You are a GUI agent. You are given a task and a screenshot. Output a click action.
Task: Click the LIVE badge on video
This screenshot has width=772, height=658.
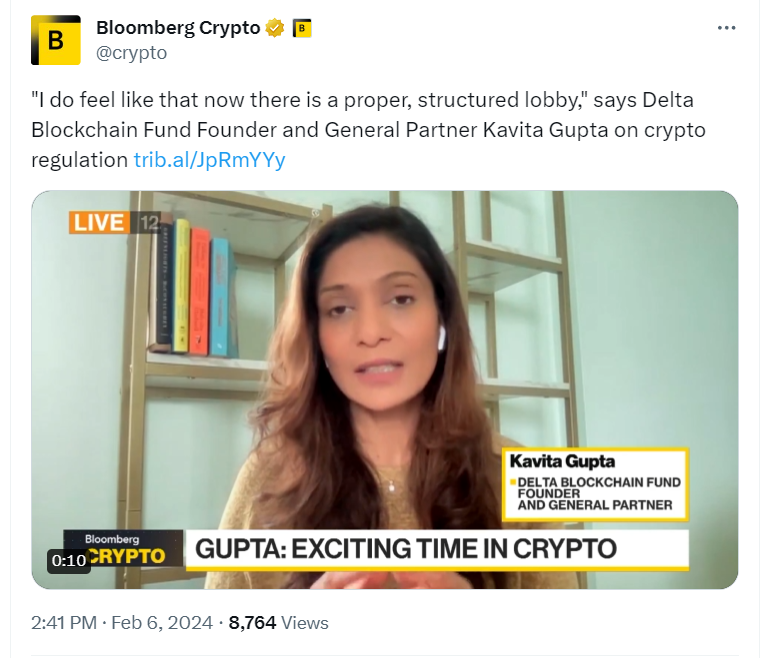[99, 223]
